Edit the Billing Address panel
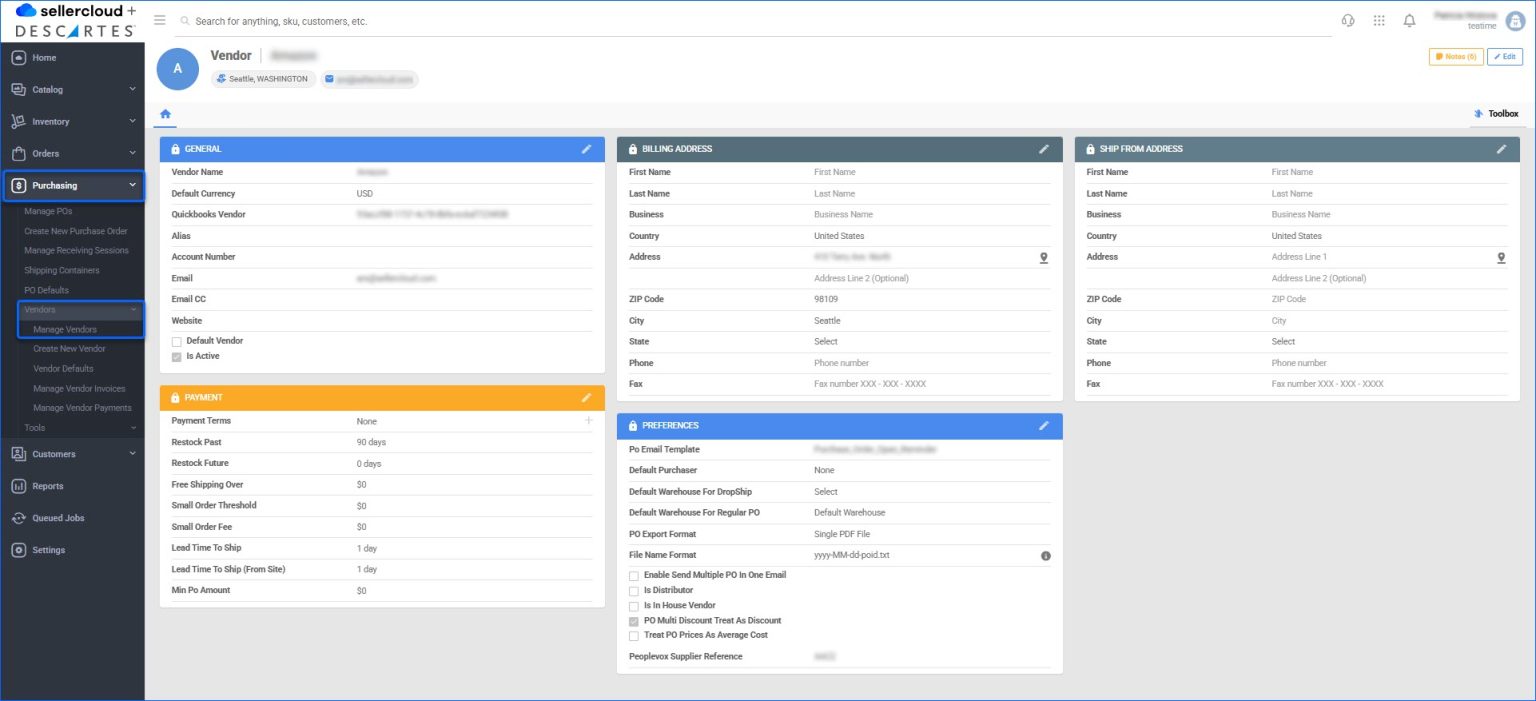Viewport: 1536px width, 701px height. (x=1044, y=148)
